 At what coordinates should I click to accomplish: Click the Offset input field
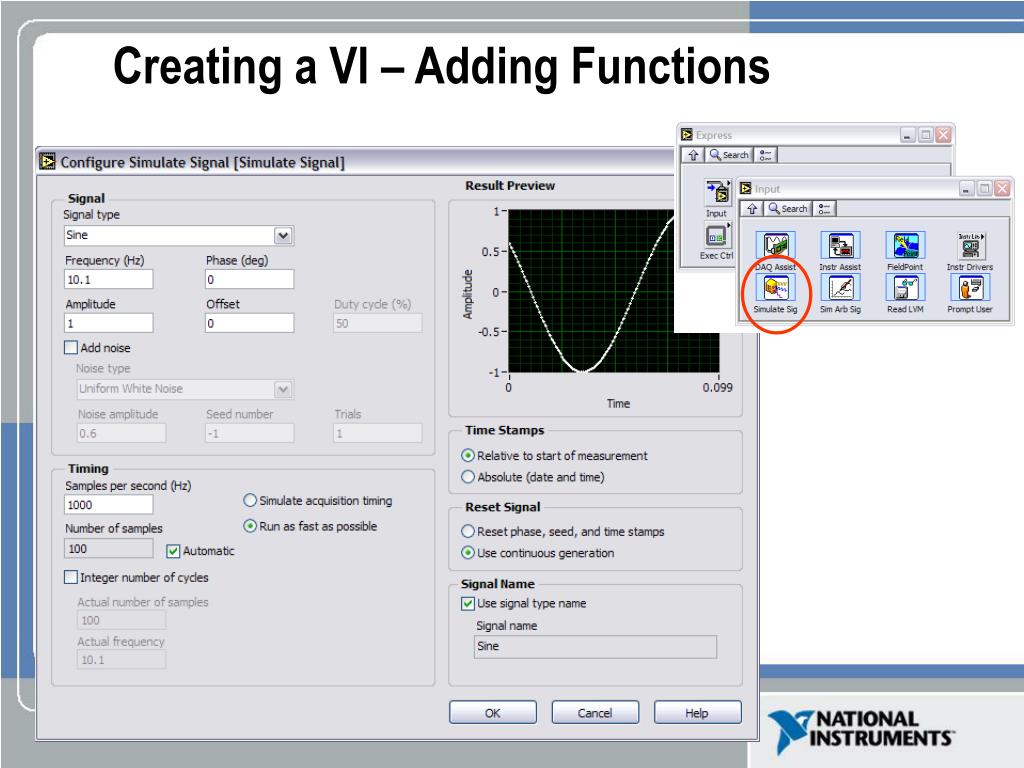(x=249, y=323)
